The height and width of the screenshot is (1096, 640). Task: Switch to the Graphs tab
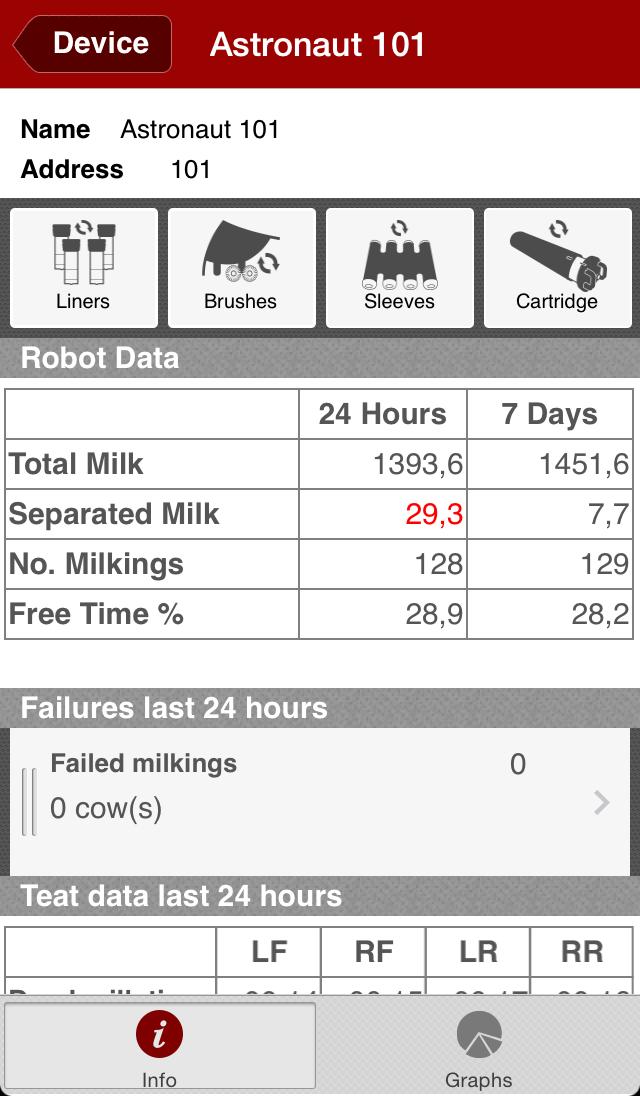pyautogui.click(x=479, y=1047)
